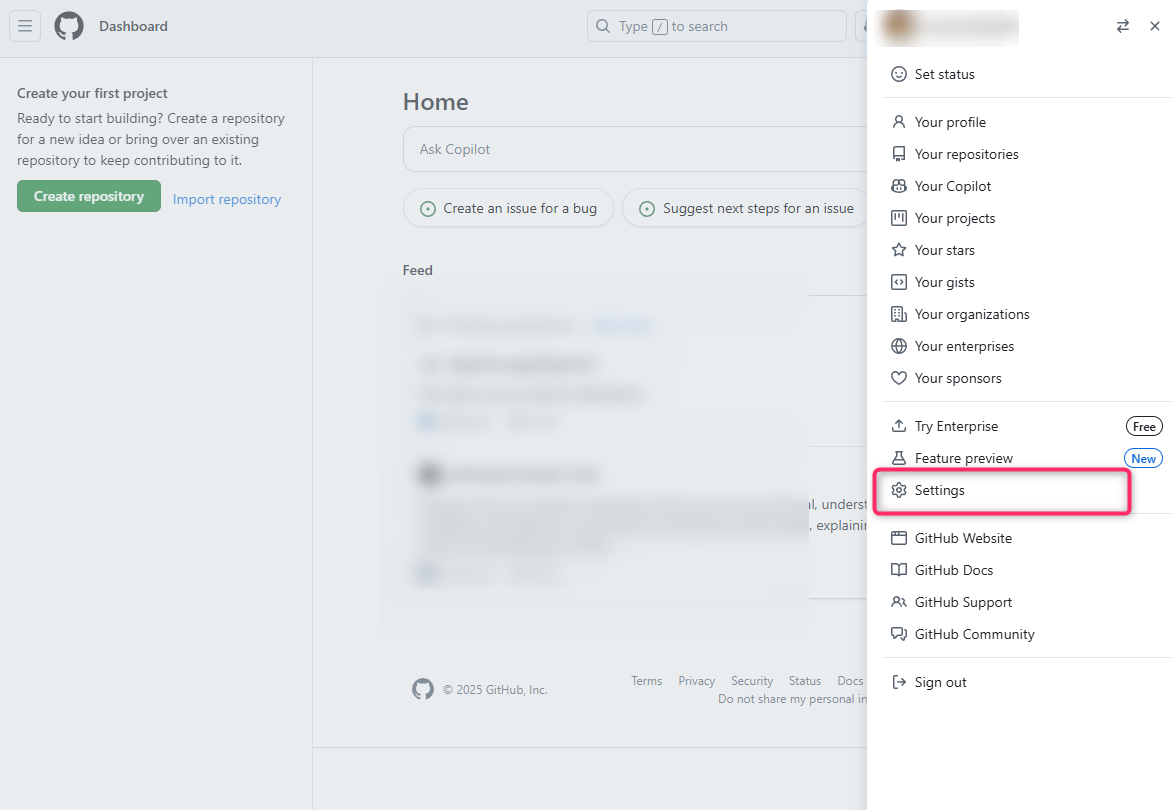Follow the Import repository link

coord(227,199)
